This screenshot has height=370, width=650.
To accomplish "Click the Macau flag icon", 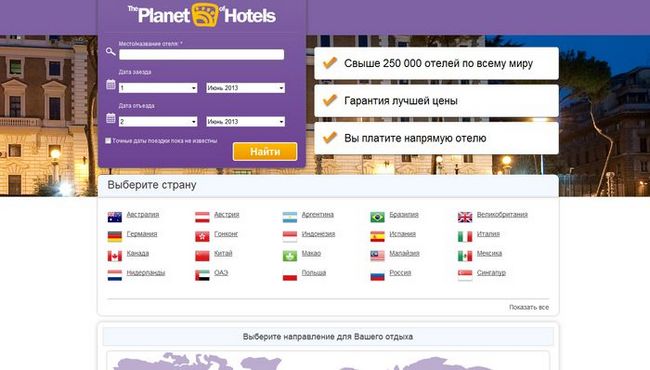I will tap(290, 256).
